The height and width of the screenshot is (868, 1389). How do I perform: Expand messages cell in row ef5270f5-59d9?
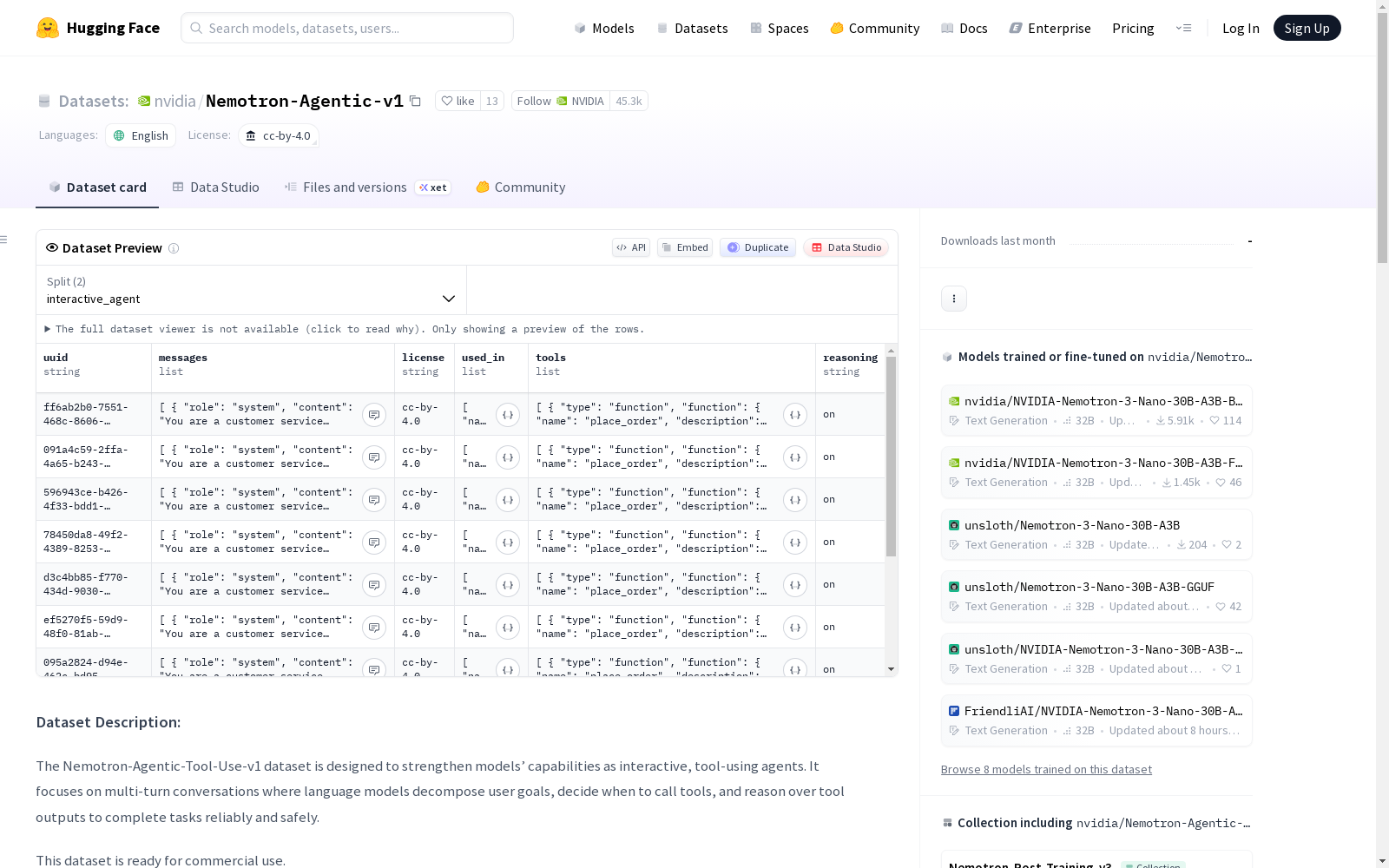click(x=374, y=628)
